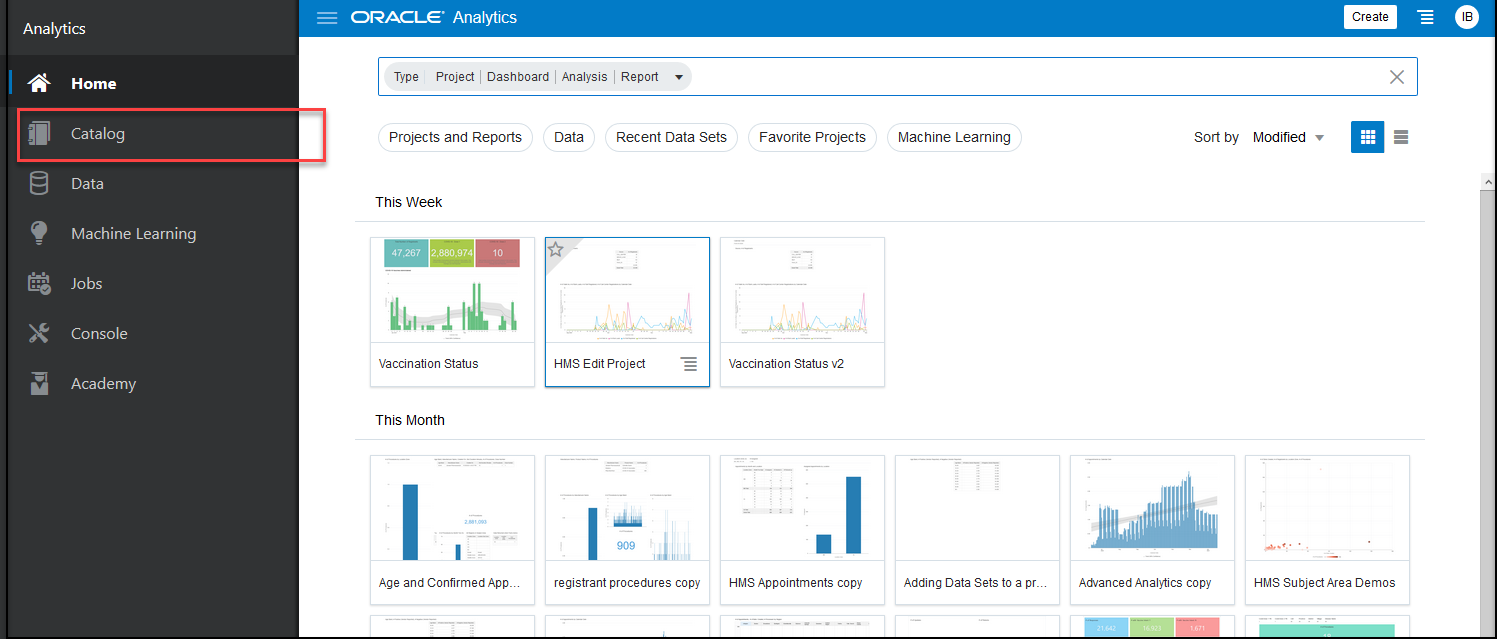Open actions menu on HMS Edit Project tile
1497x639 pixels.
coord(689,364)
